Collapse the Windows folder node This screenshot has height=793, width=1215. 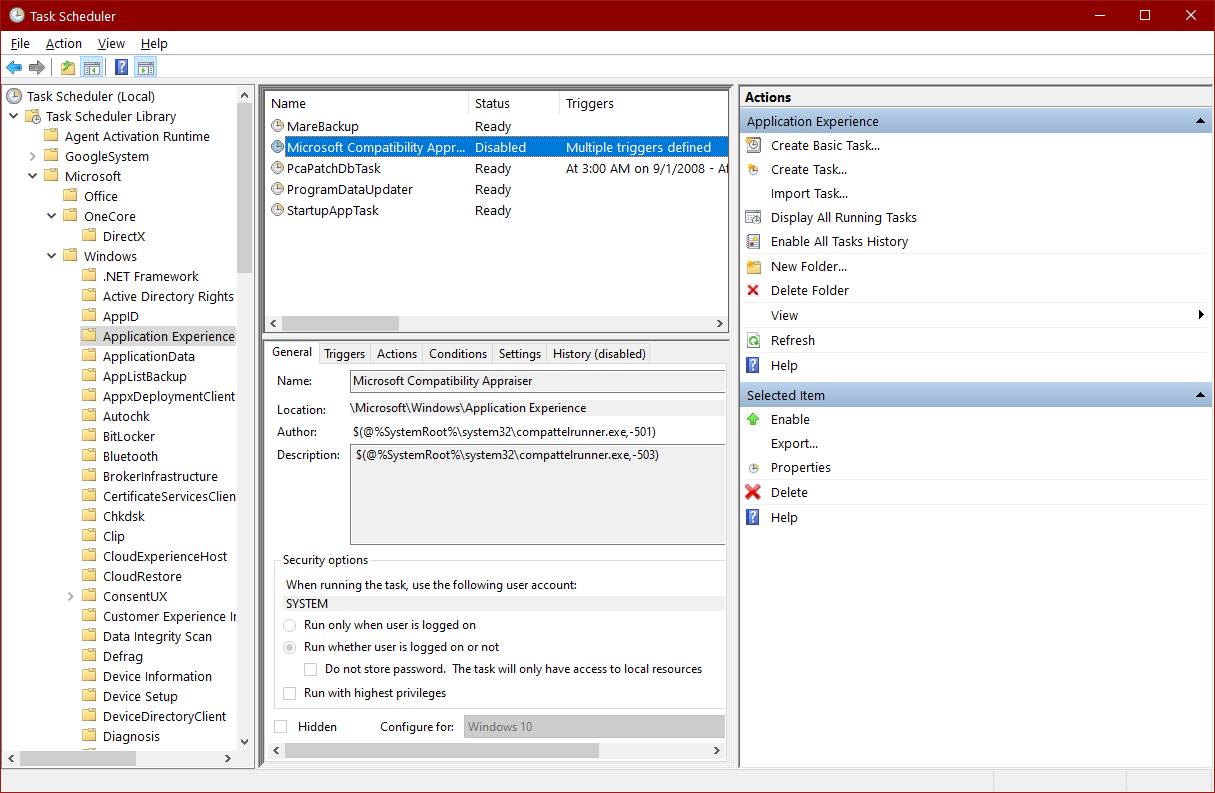click(x=52, y=256)
